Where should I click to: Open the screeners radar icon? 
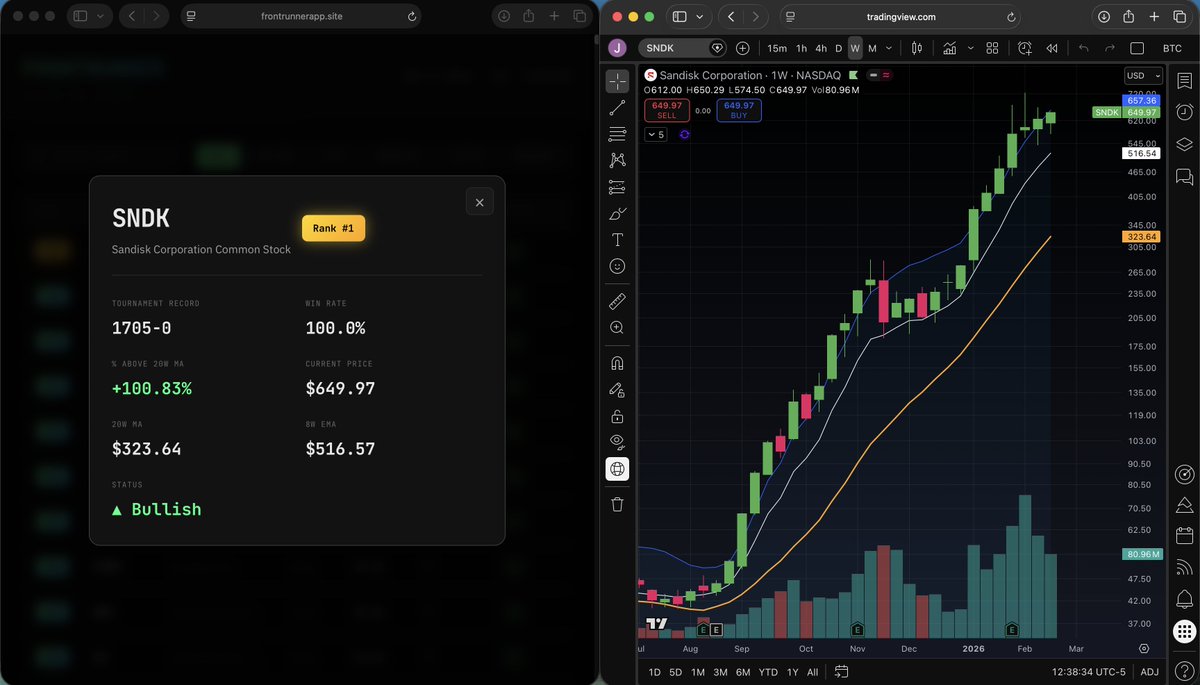point(1184,472)
